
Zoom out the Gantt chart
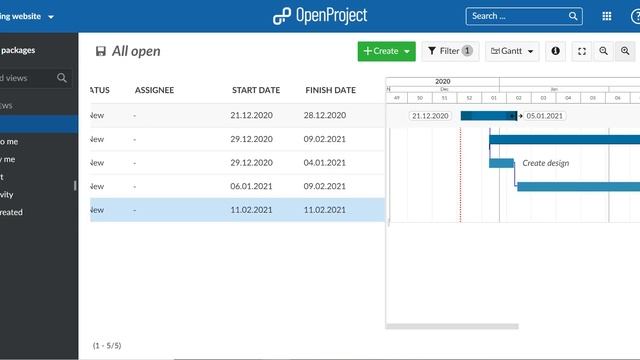[x=603, y=51]
